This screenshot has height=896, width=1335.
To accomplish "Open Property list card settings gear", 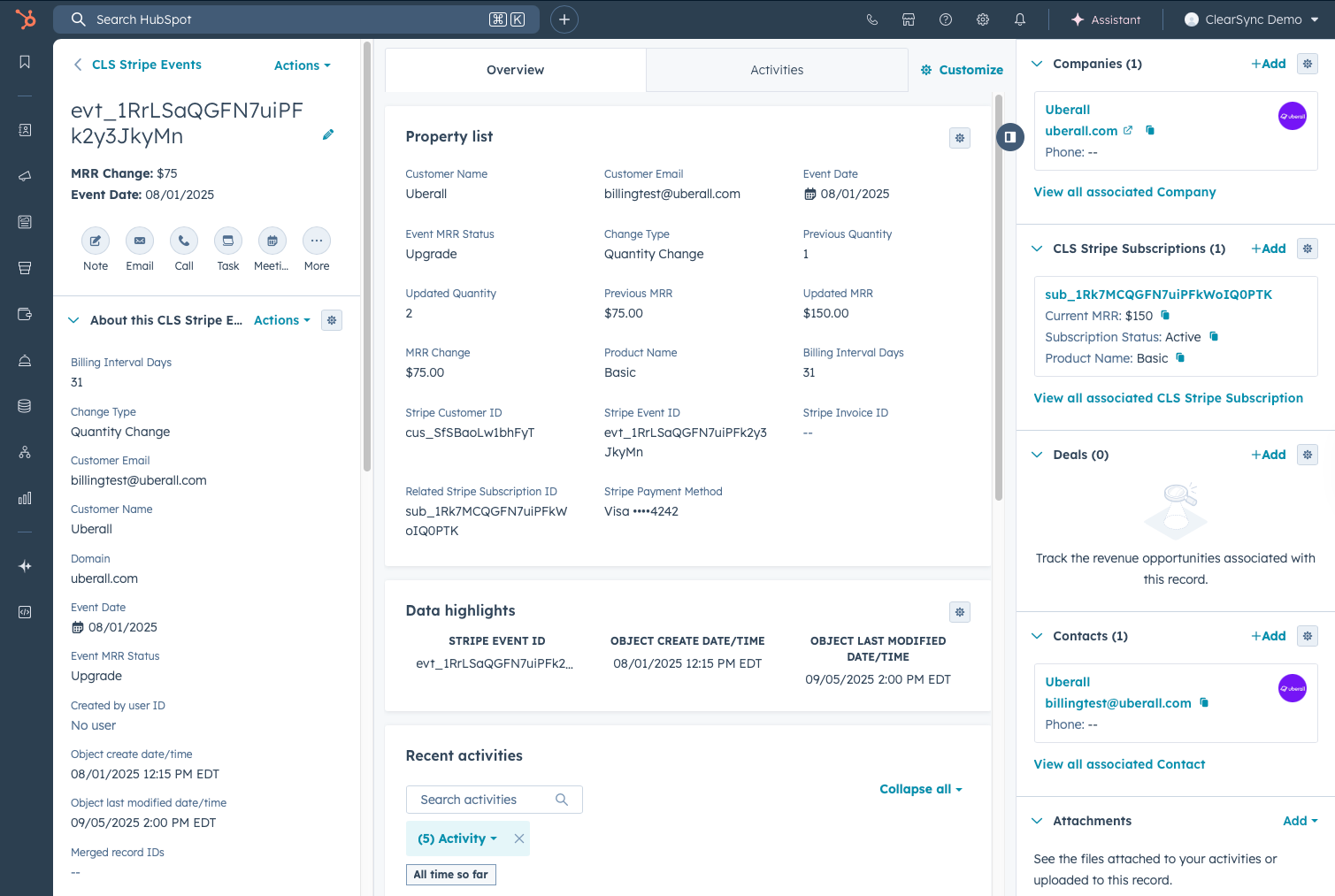I will tap(960, 138).
